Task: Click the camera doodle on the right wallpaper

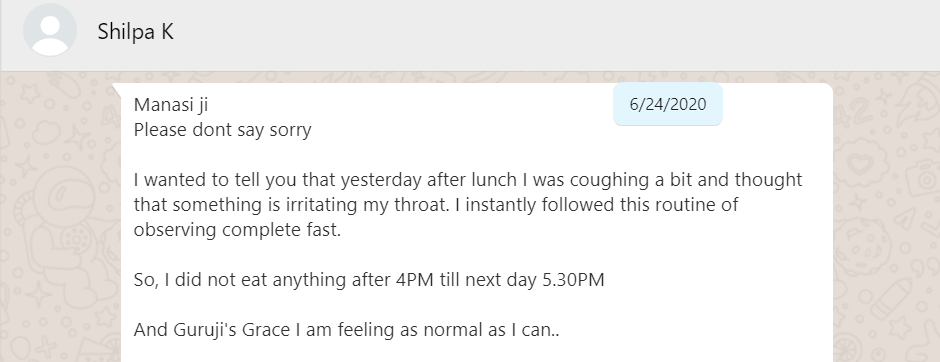Action: (921, 178)
